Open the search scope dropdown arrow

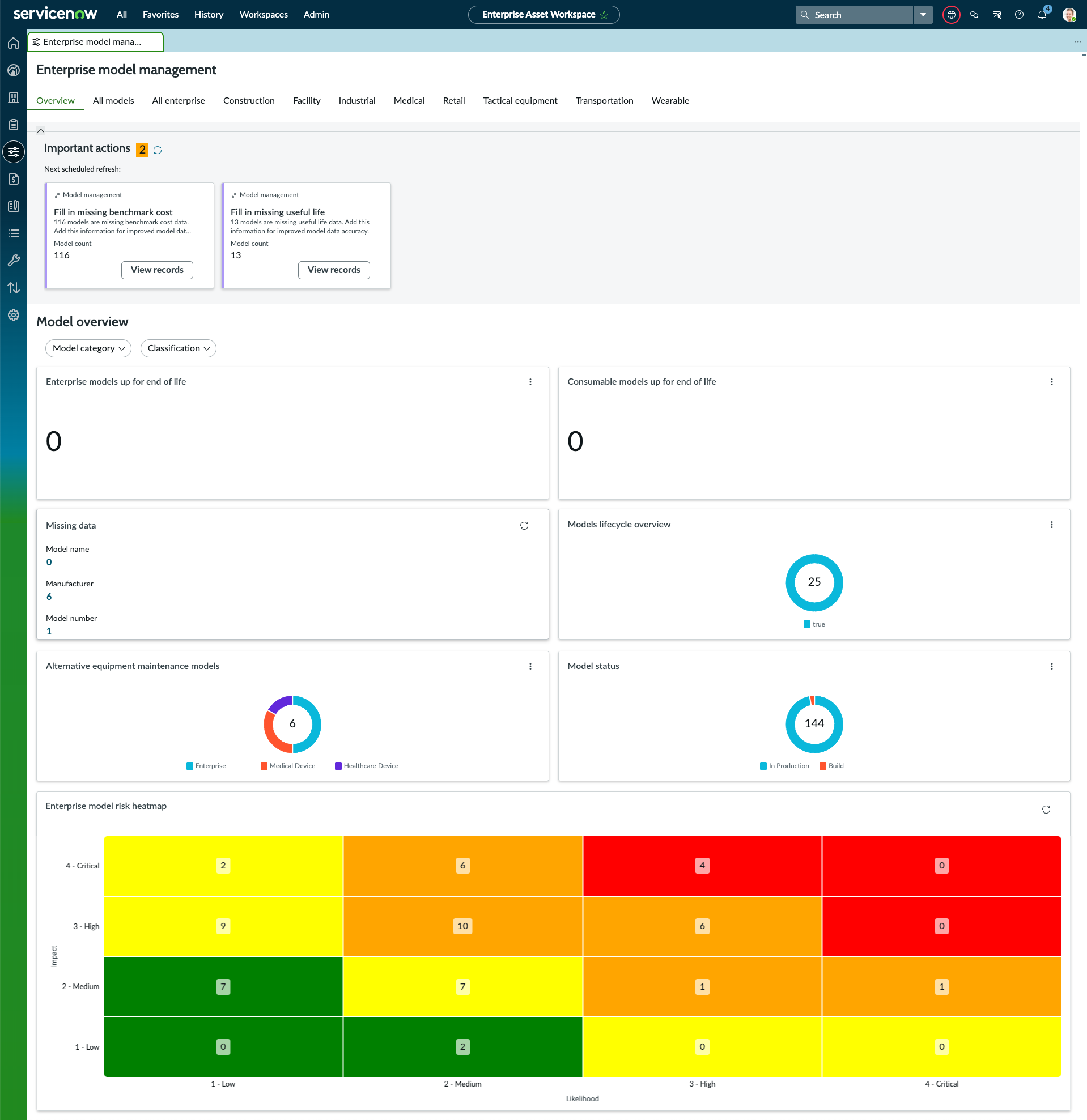pos(923,15)
